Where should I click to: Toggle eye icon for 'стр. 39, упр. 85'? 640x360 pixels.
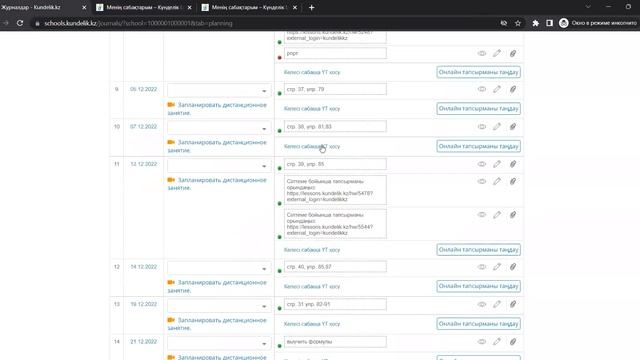pyautogui.click(x=482, y=164)
